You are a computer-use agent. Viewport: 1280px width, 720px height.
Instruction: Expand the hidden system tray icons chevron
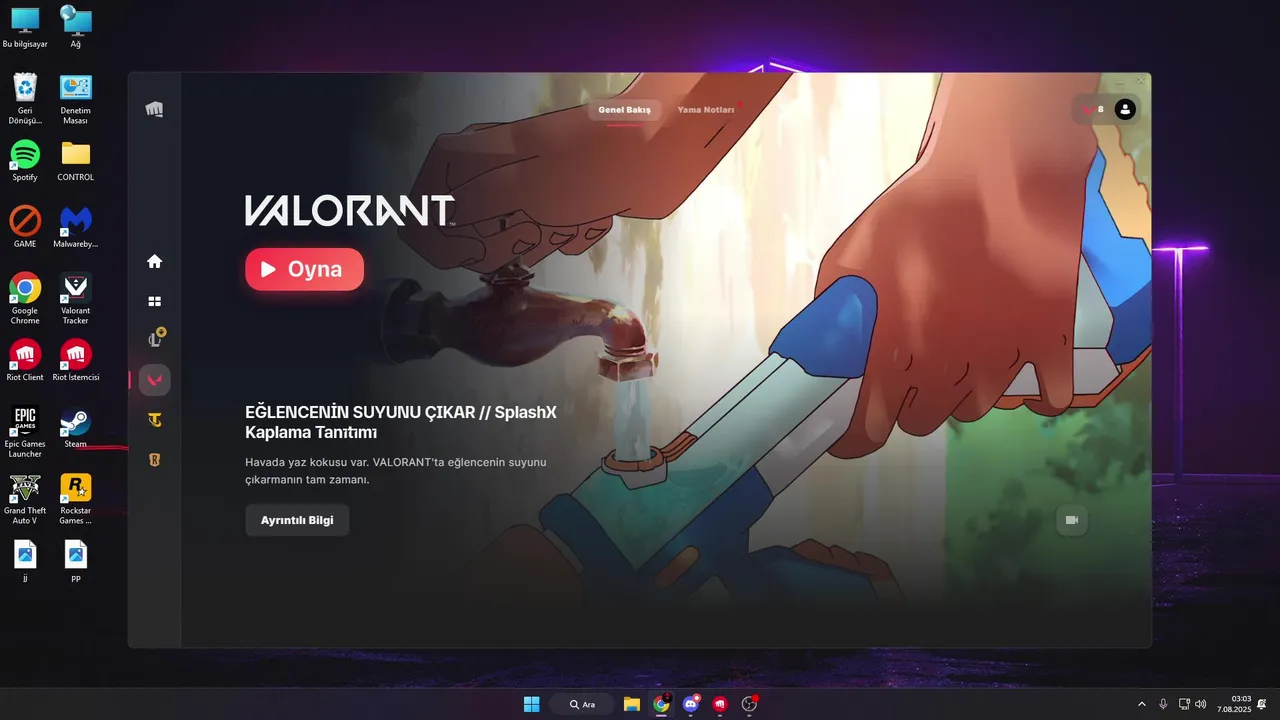1142,704
